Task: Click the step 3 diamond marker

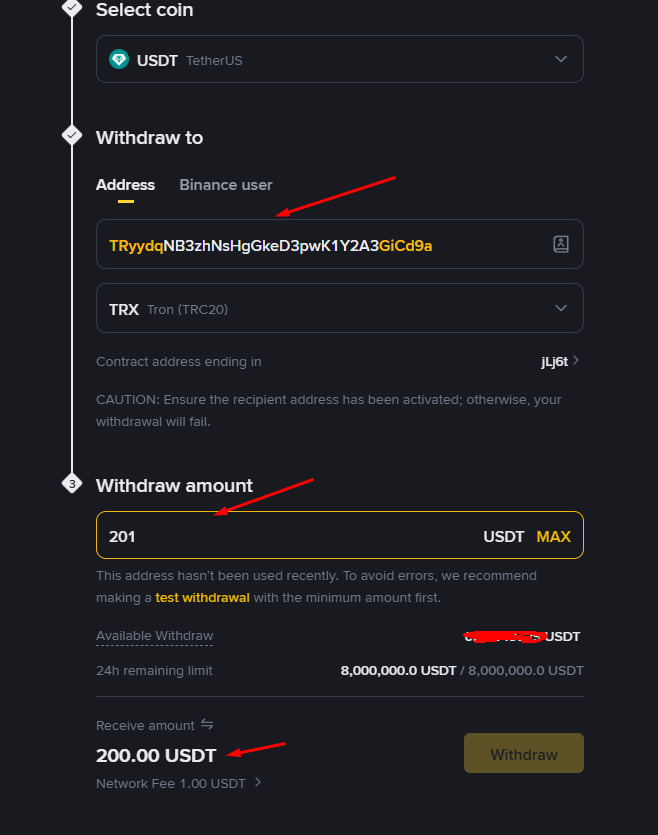Action: click(x=71, y=484)
